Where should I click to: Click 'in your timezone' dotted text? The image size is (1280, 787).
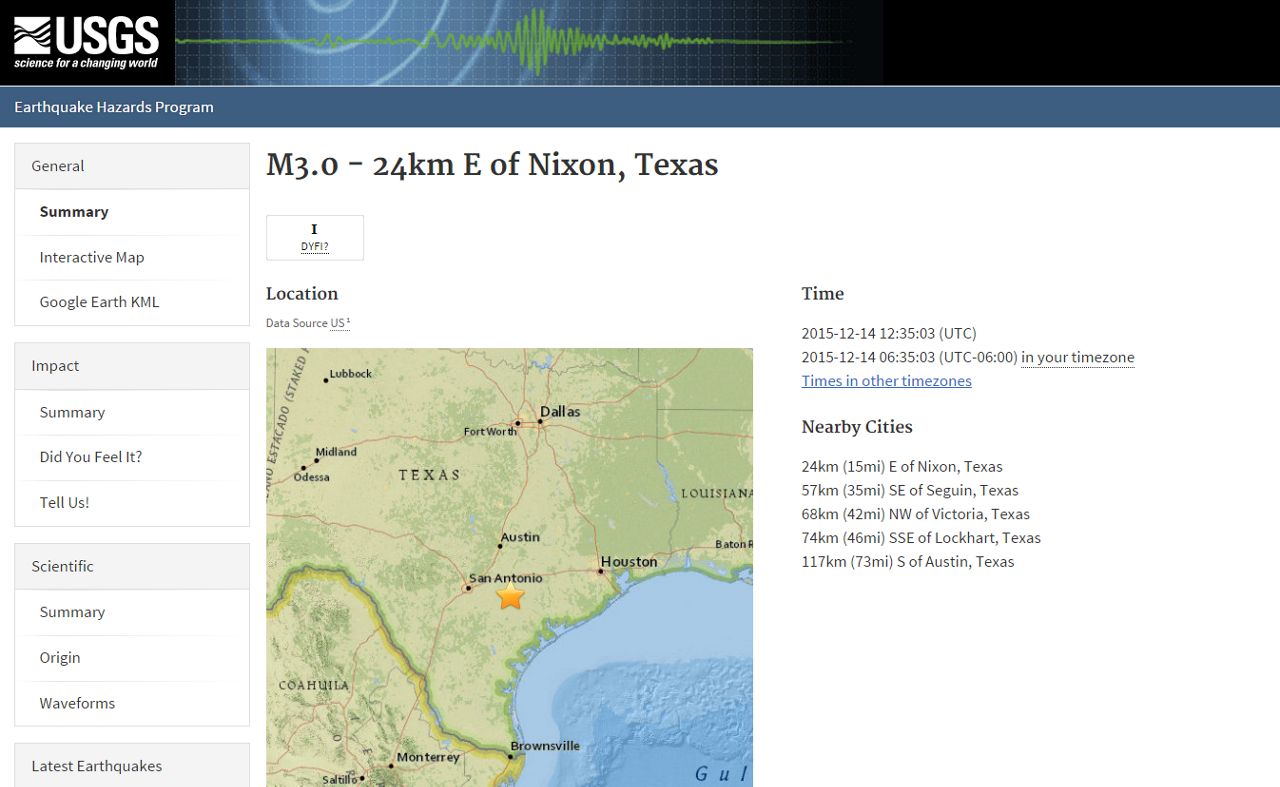coord(1077,357)
